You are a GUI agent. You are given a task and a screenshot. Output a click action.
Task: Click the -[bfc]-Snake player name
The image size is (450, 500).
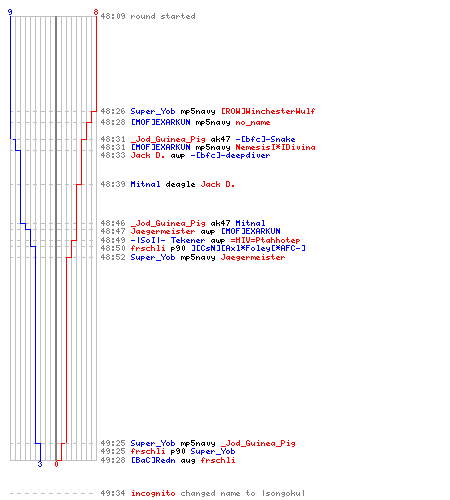[265, 139]
